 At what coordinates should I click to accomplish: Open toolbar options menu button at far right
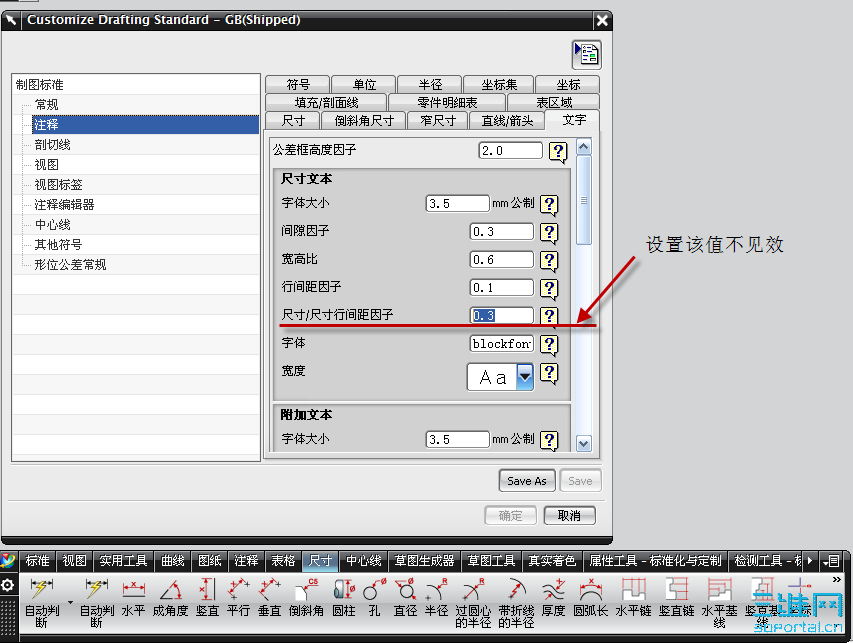[833, 560]
